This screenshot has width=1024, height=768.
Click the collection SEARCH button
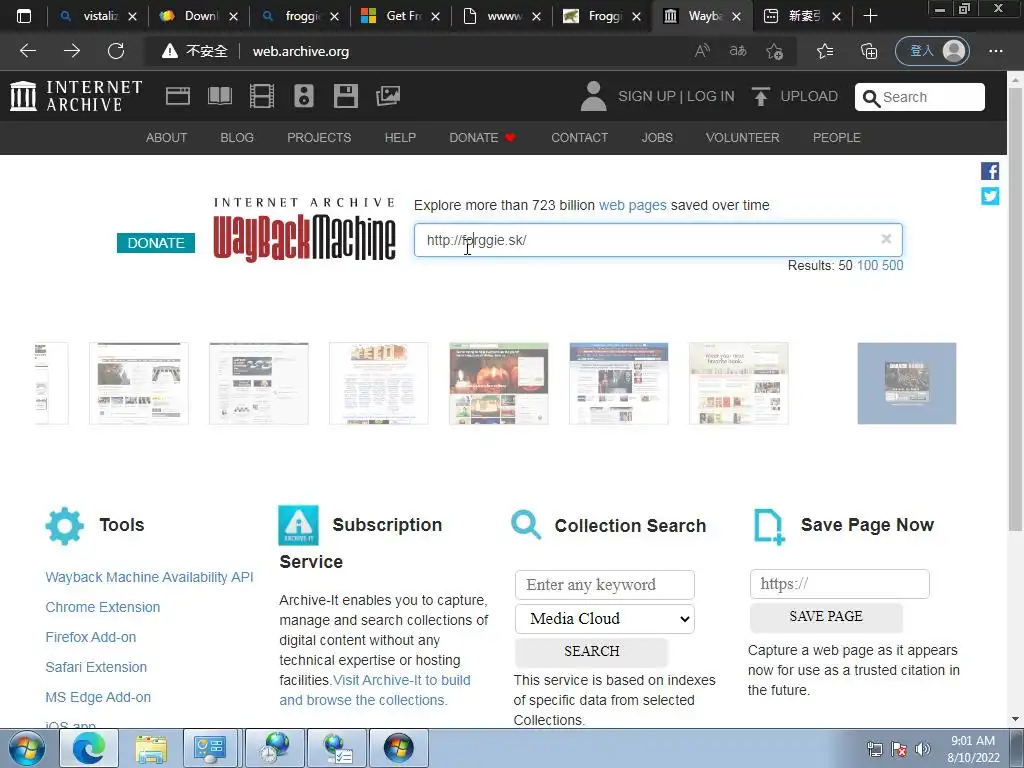592,651
